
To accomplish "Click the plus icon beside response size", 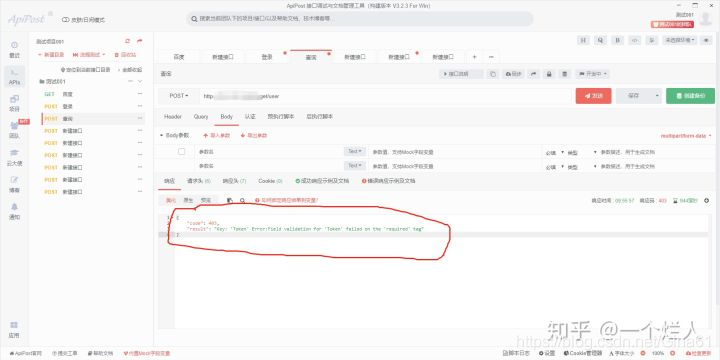I will (706, 201).
